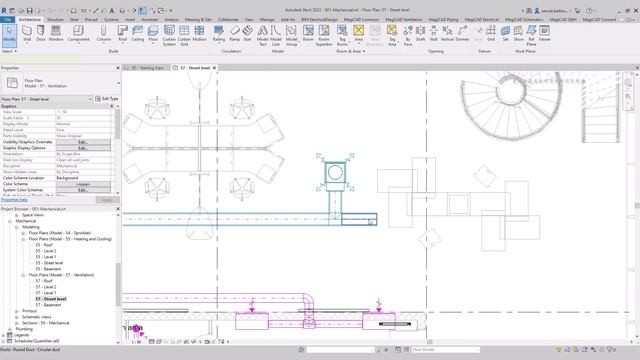
Task: Select the Dormer opening tool
Action: [462, 33]
